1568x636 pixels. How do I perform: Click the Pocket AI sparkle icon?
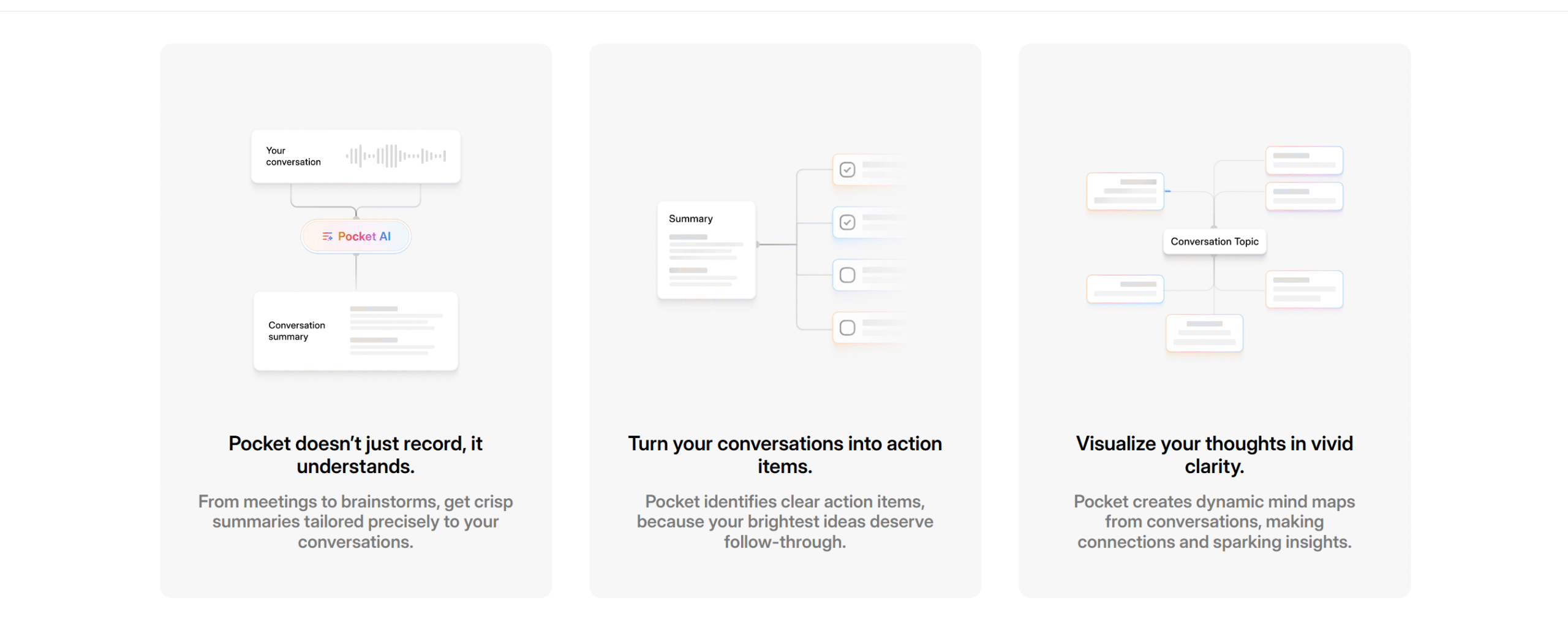(327, 237)
